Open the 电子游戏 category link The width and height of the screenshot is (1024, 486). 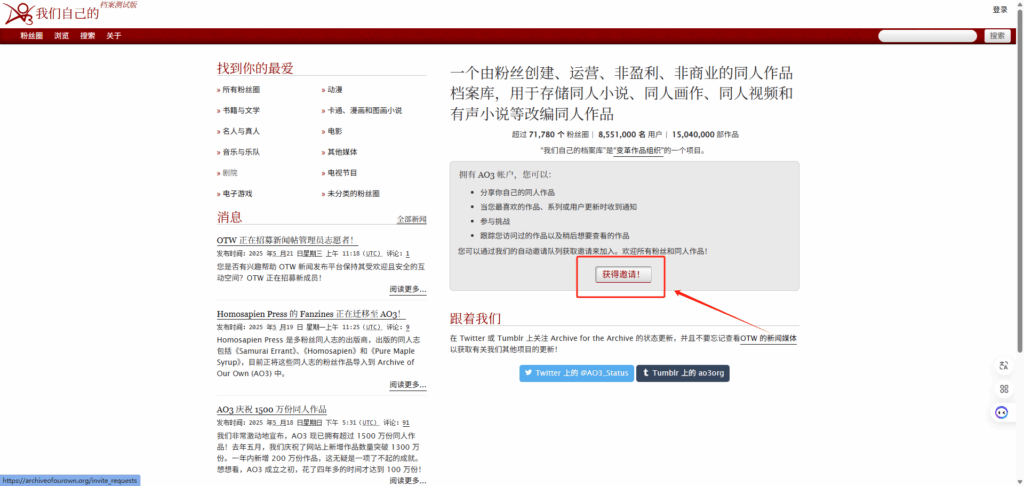237,194
